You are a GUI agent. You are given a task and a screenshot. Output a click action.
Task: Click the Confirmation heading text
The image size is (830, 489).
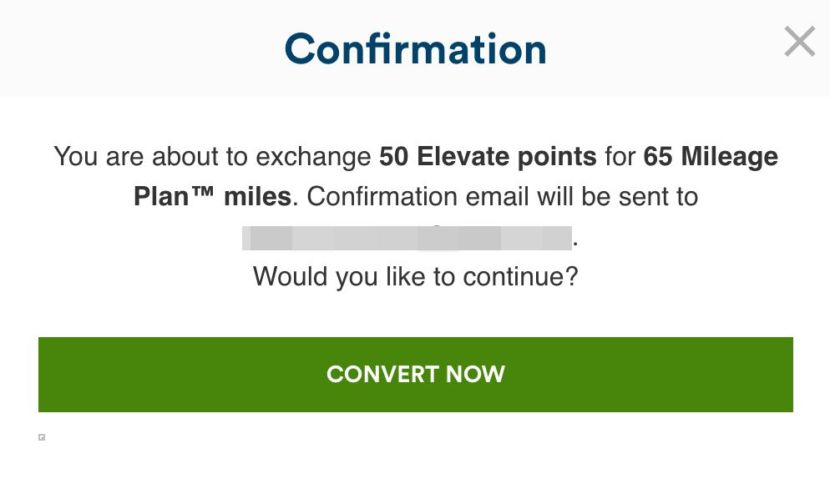click(x=415, y=49)
